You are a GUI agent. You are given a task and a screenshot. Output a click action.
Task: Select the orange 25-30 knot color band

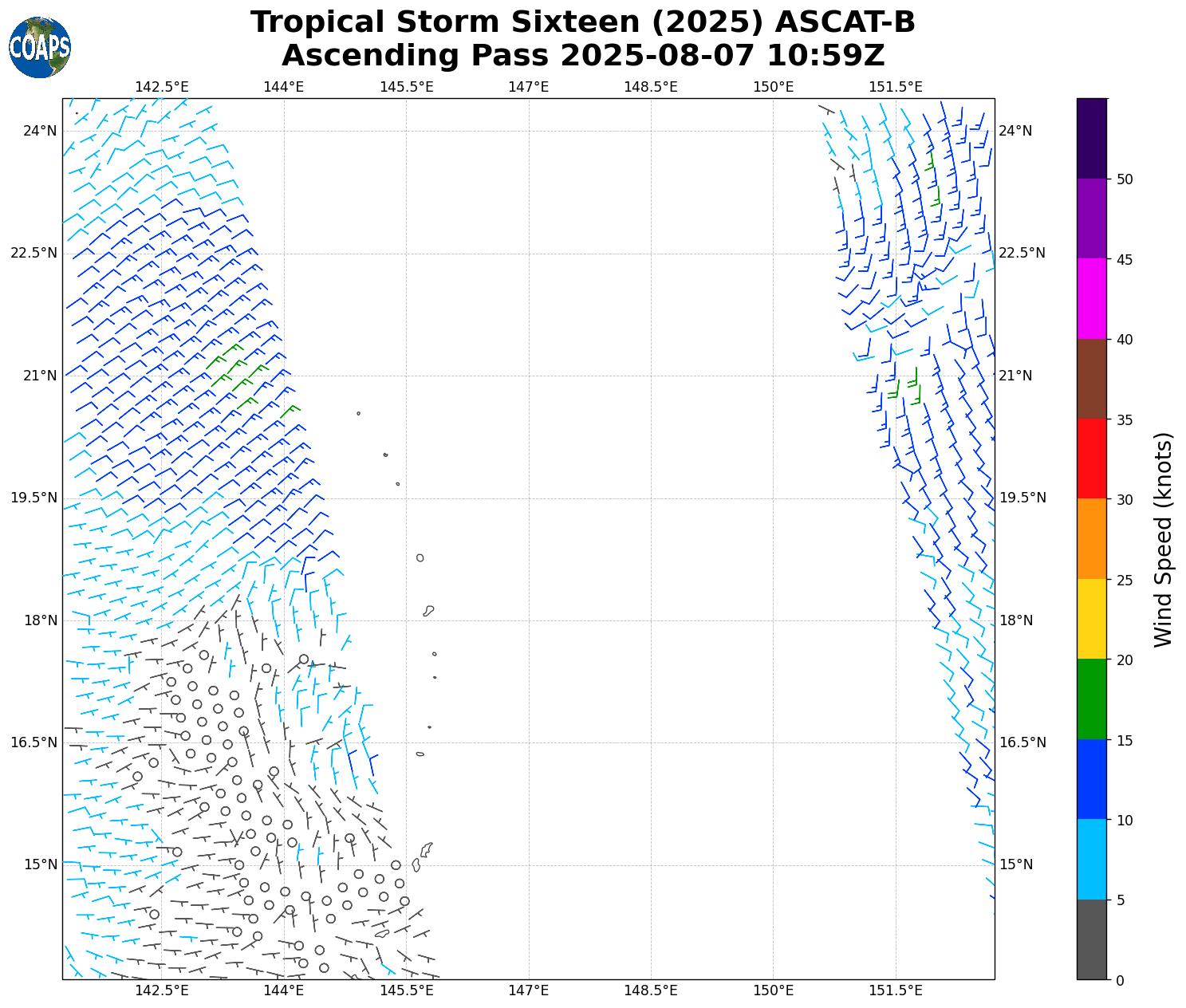(x=1091, y=538)
